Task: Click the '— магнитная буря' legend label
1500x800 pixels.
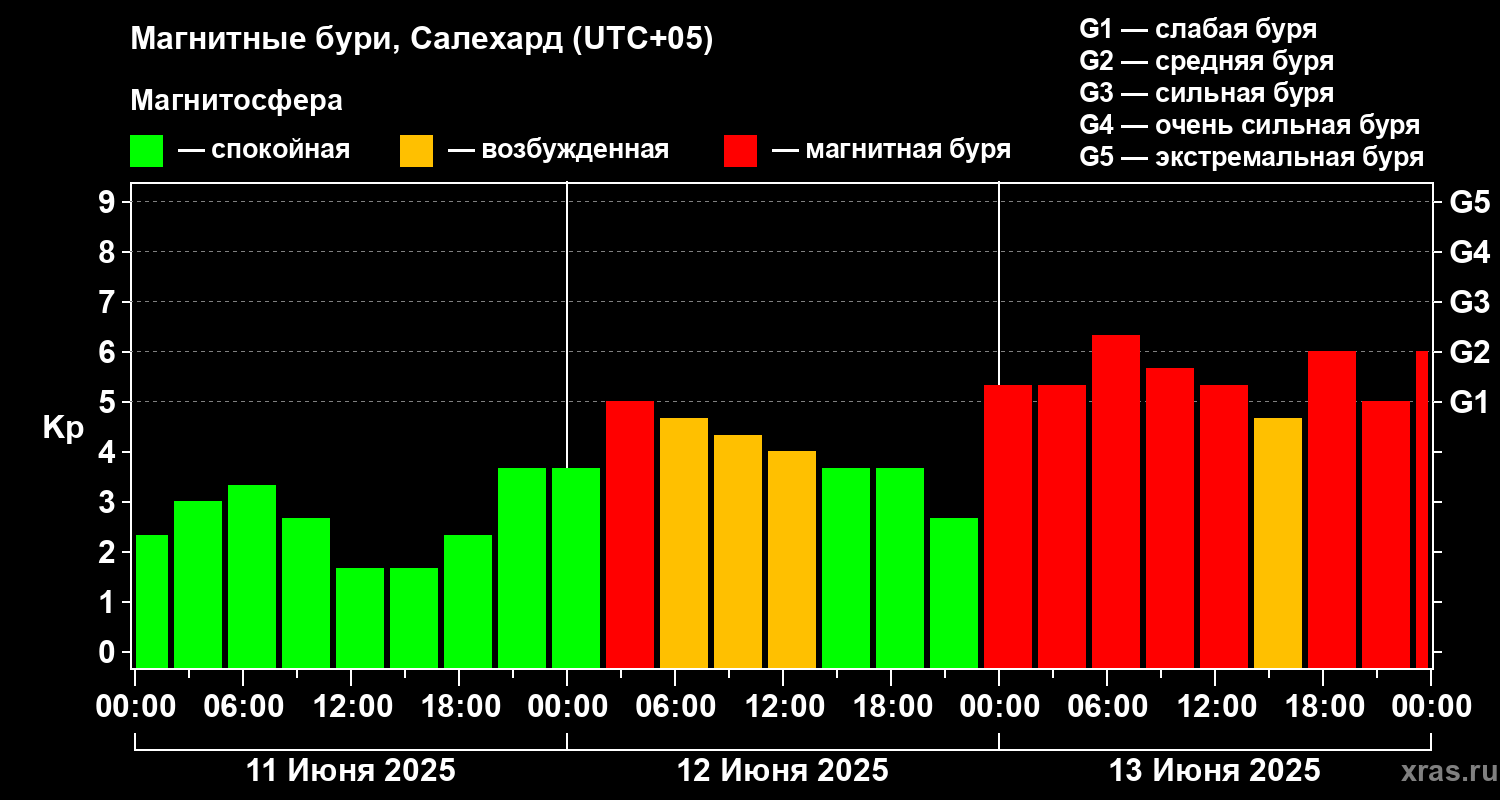Action: [891, 150]
